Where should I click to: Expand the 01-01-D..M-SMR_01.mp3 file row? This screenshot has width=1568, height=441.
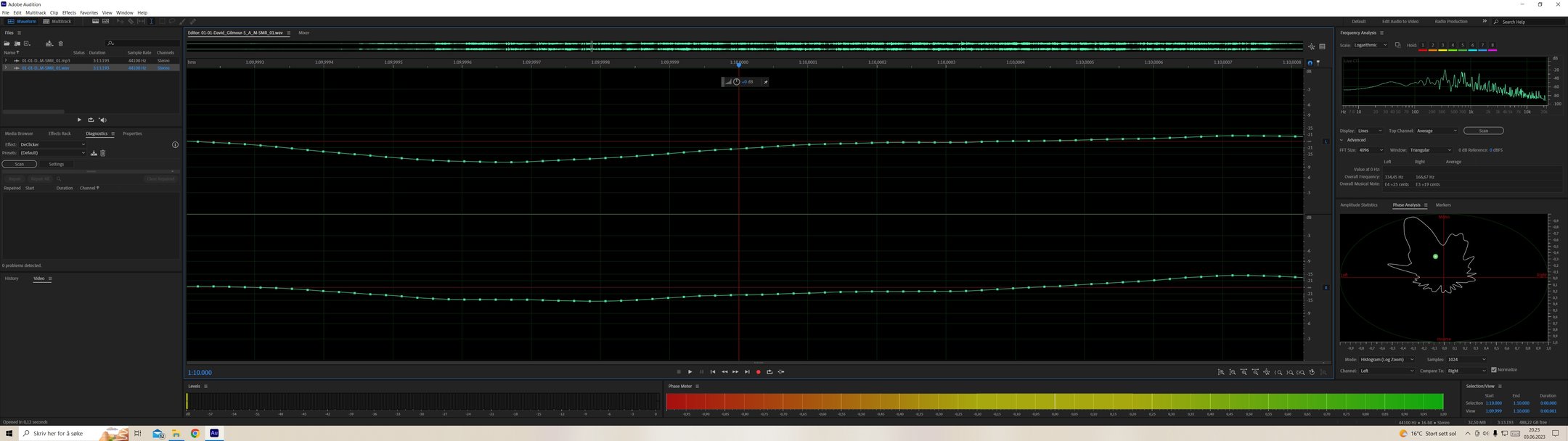coord(6,60)
